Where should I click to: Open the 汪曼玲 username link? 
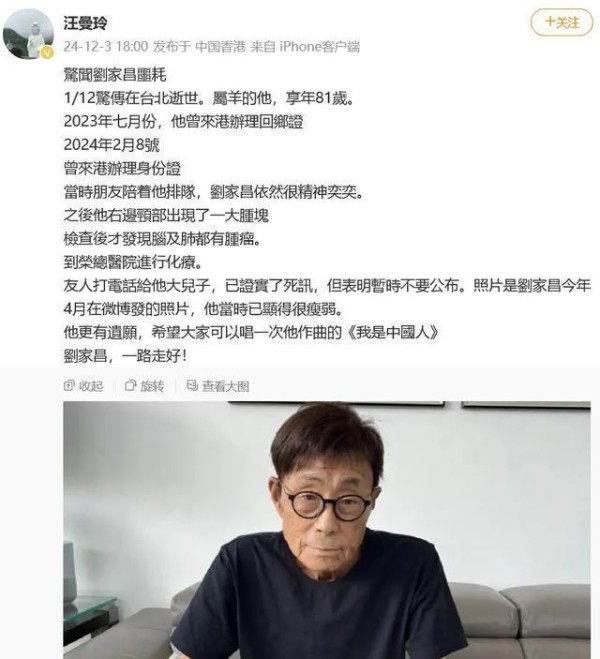(x=85, y=23)
